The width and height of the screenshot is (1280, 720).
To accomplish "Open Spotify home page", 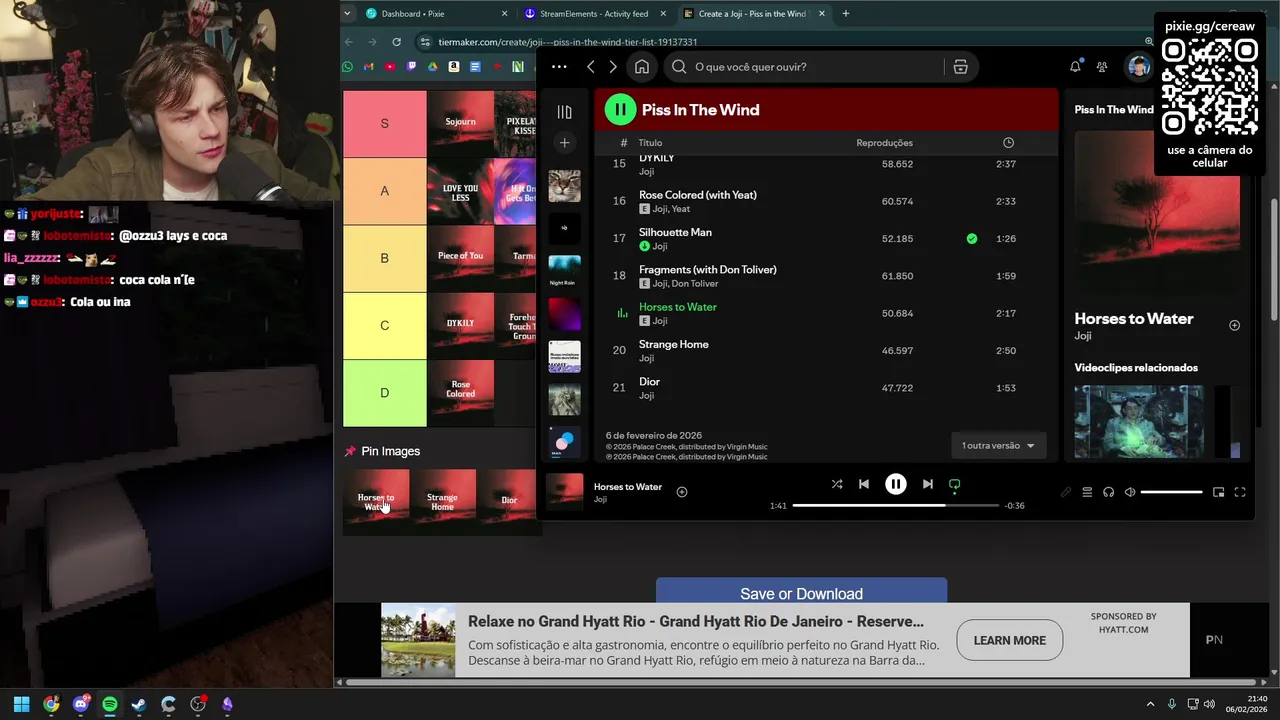I will (642, 67).
